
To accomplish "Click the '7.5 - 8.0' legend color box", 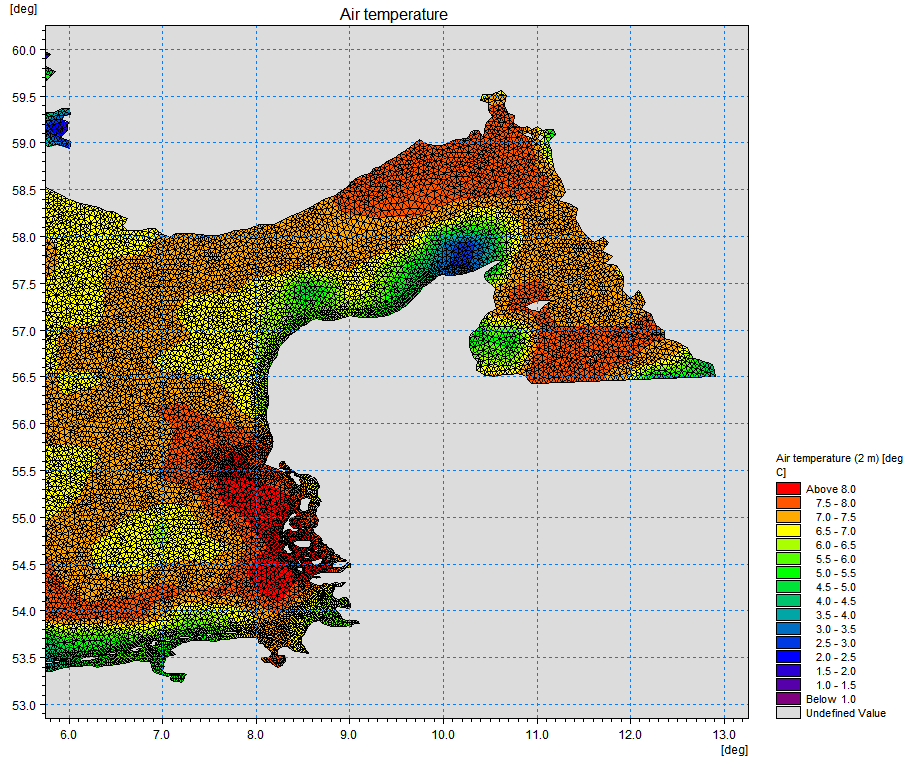I will pyautogui.click(x=789, y=503).
